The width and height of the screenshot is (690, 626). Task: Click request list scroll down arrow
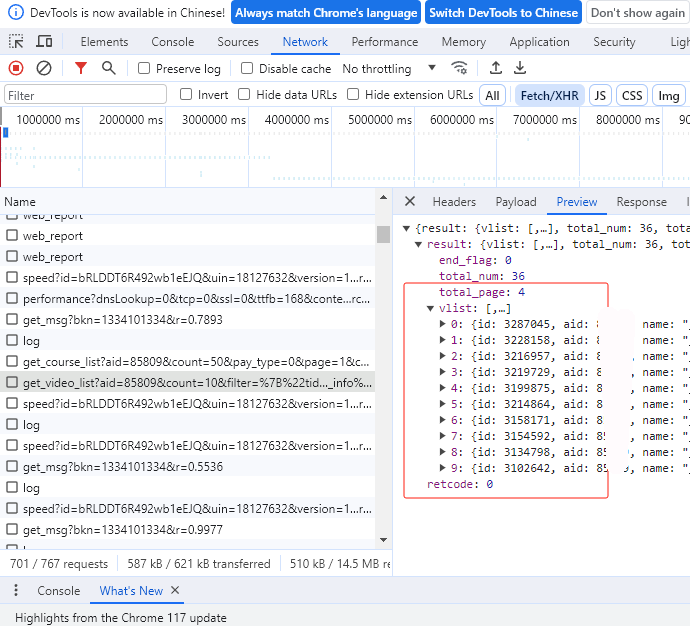(x=383, y=540)
